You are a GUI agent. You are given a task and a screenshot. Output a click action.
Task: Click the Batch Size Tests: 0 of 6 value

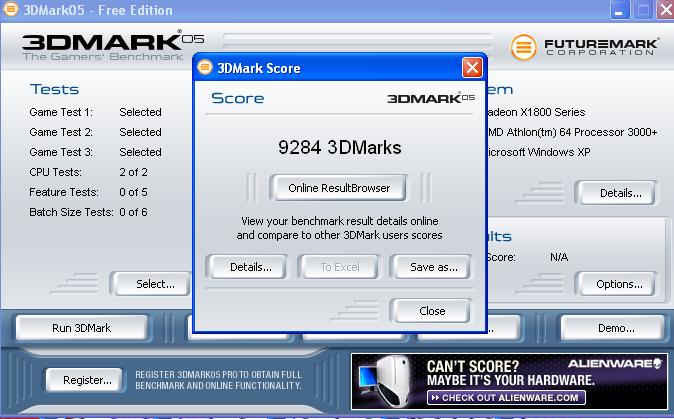point(133,212)
